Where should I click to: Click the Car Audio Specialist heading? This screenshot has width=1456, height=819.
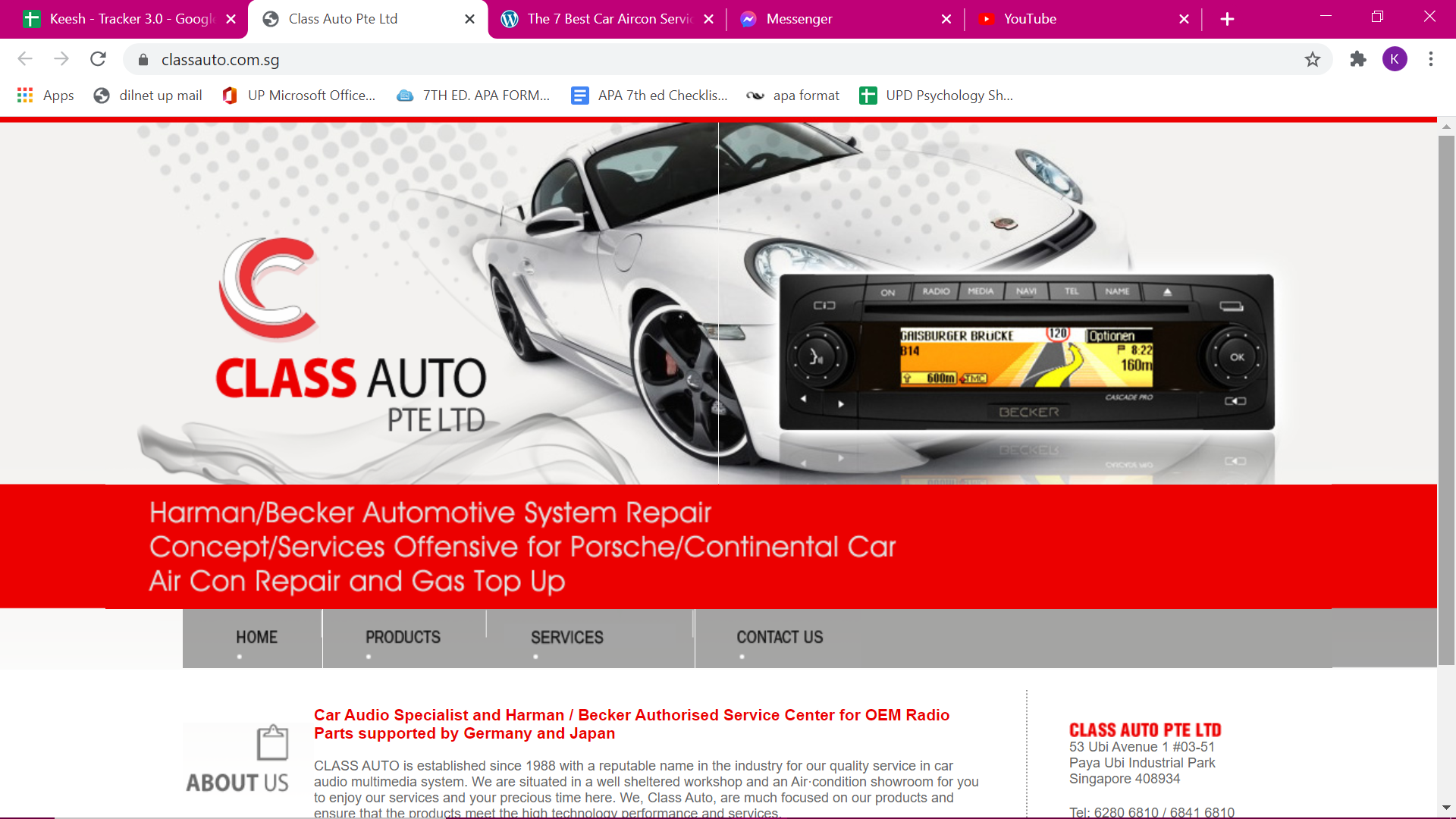(x=632, y=724)
